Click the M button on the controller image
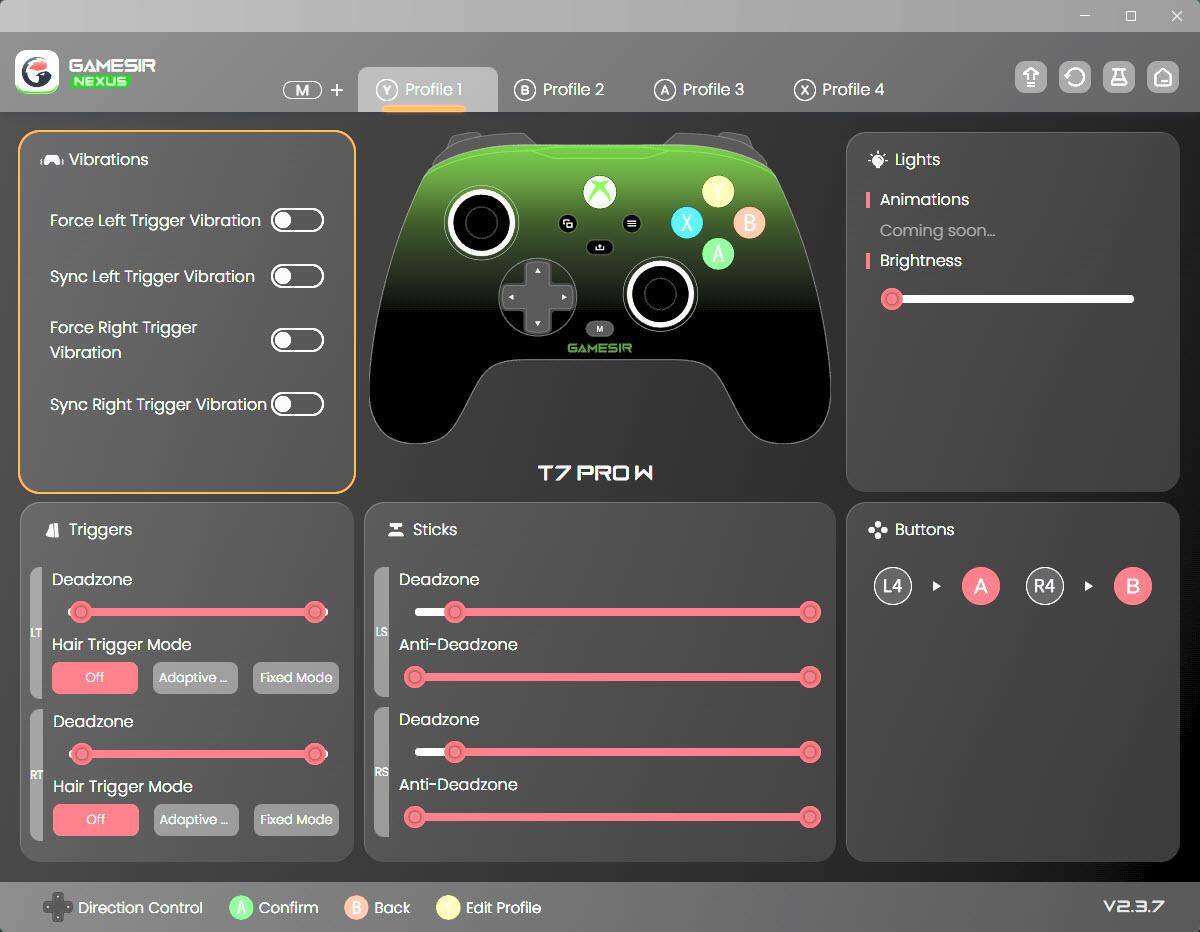This screenshot has height=932, width=1200. coord(600,329)
